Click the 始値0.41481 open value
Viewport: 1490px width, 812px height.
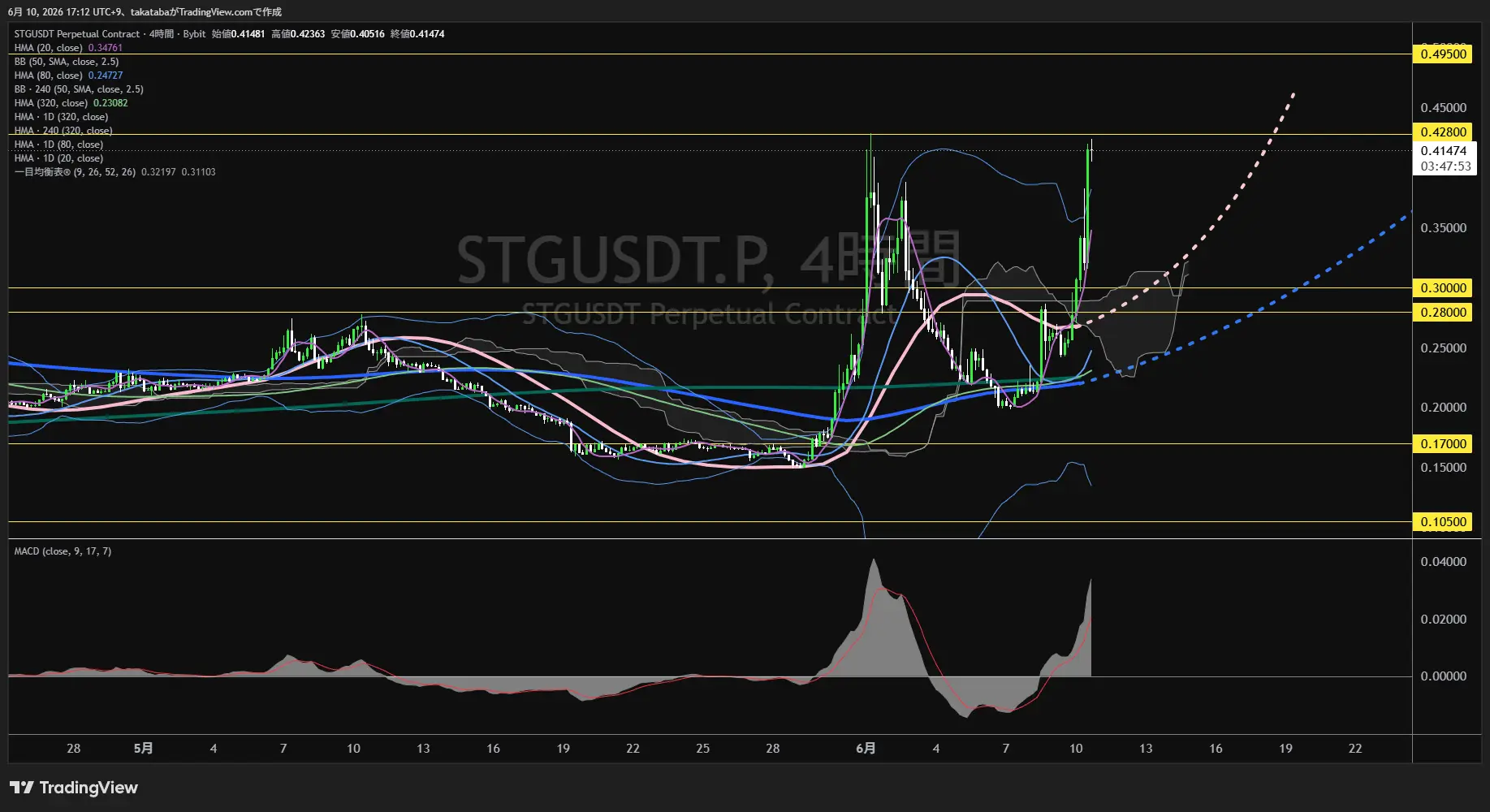pyautogui.click(x=238, y=34)
